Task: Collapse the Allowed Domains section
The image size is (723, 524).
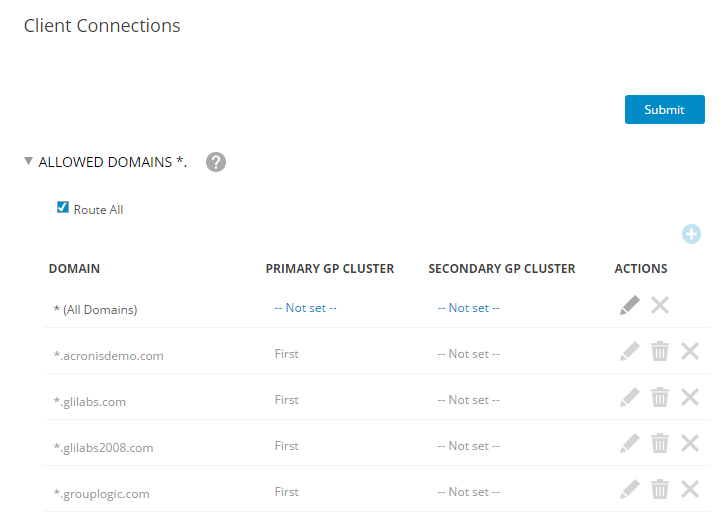Action: coord(29,161)
